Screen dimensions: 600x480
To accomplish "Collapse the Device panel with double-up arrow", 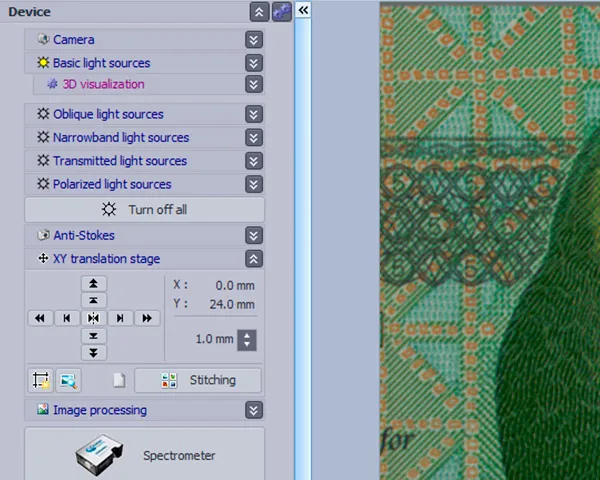I will (259, 12).
